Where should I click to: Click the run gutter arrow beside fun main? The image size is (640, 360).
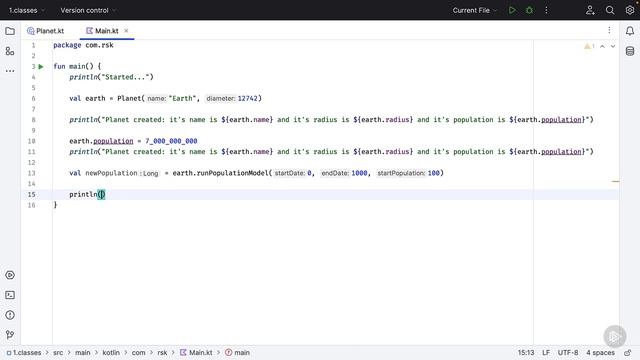(x=41, y=67)
